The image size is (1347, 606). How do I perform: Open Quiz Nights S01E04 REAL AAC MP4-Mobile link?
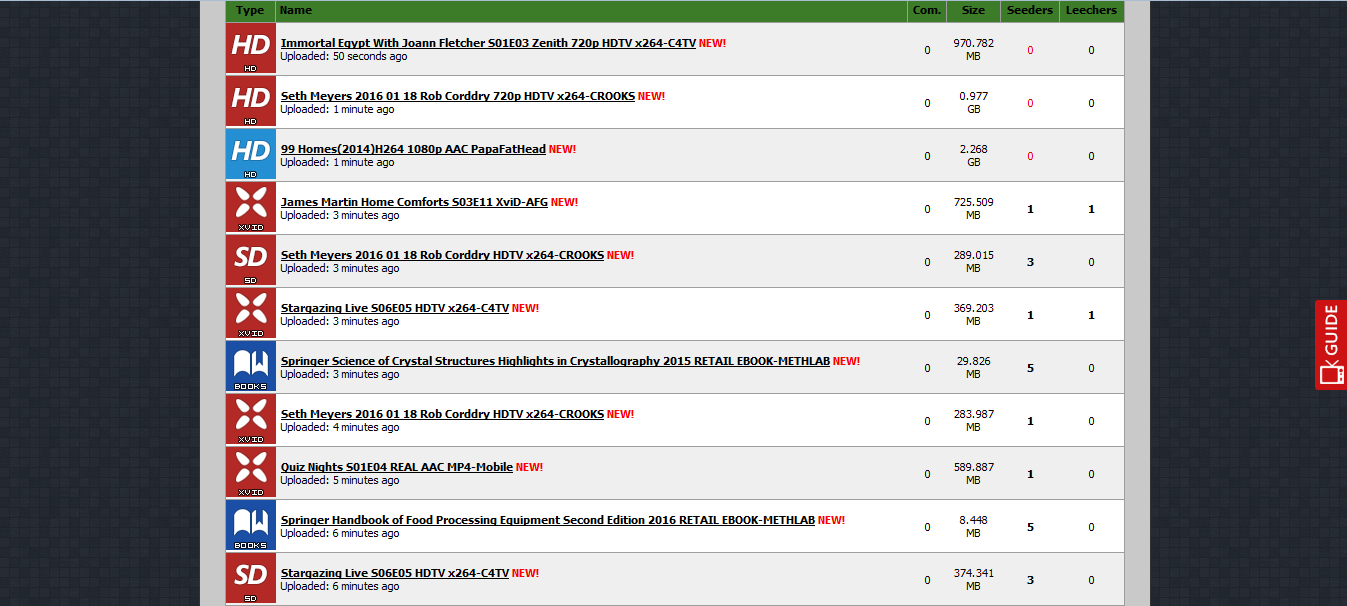(397, 467)
